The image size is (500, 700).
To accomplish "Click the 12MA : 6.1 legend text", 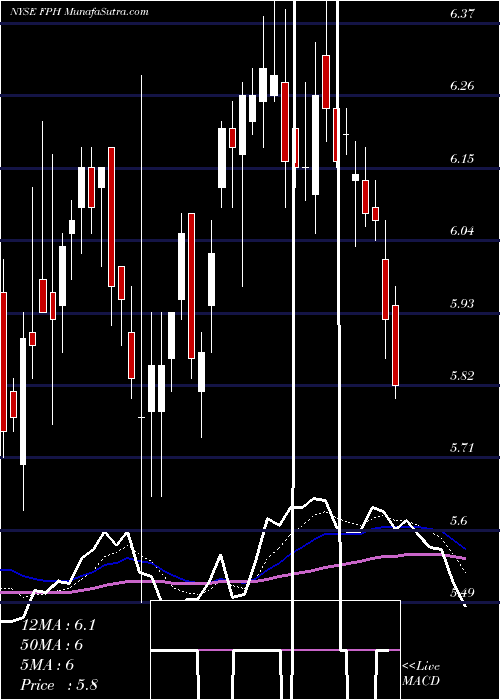I will tap(58, 625).
